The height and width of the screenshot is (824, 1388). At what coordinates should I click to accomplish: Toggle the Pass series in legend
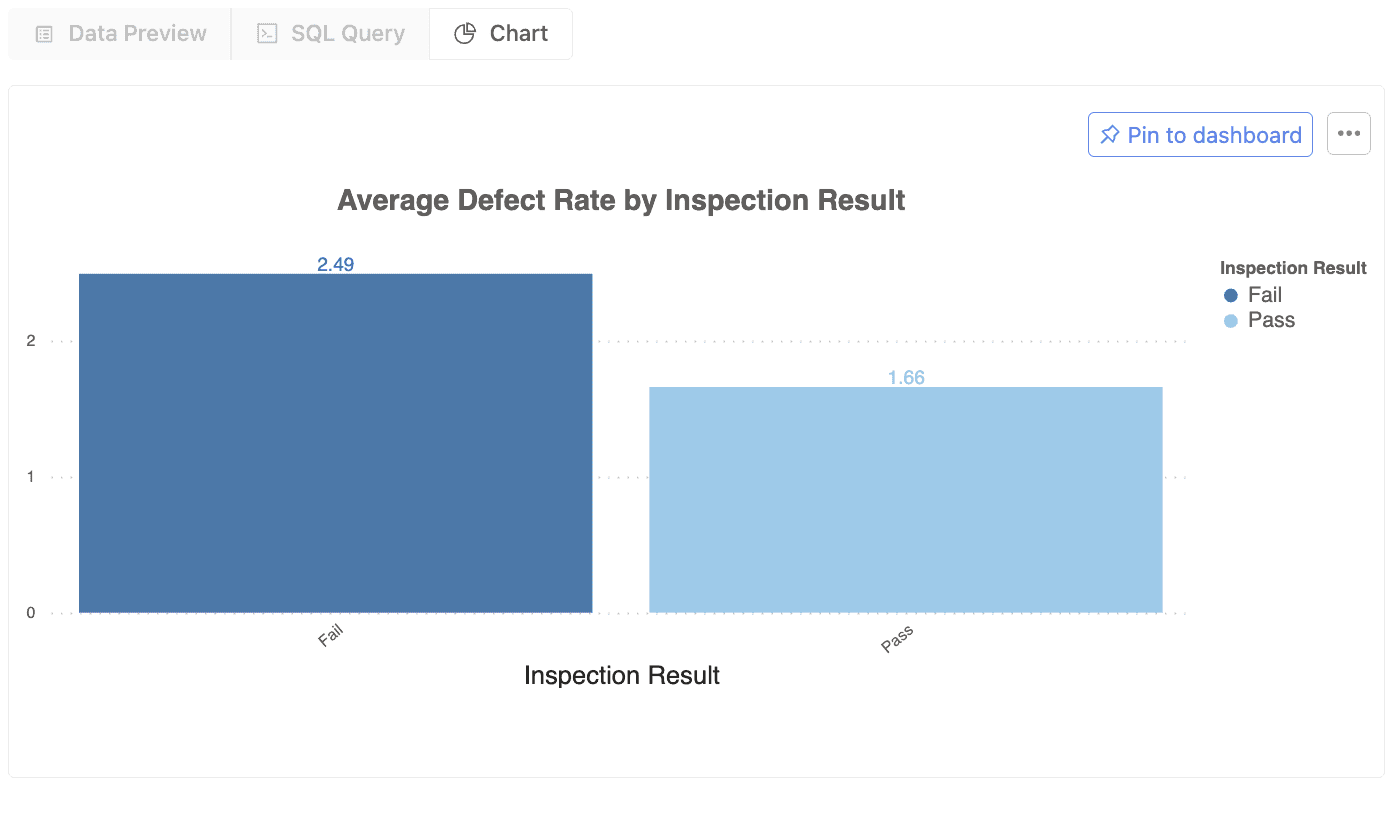[x=1271, y=320]
